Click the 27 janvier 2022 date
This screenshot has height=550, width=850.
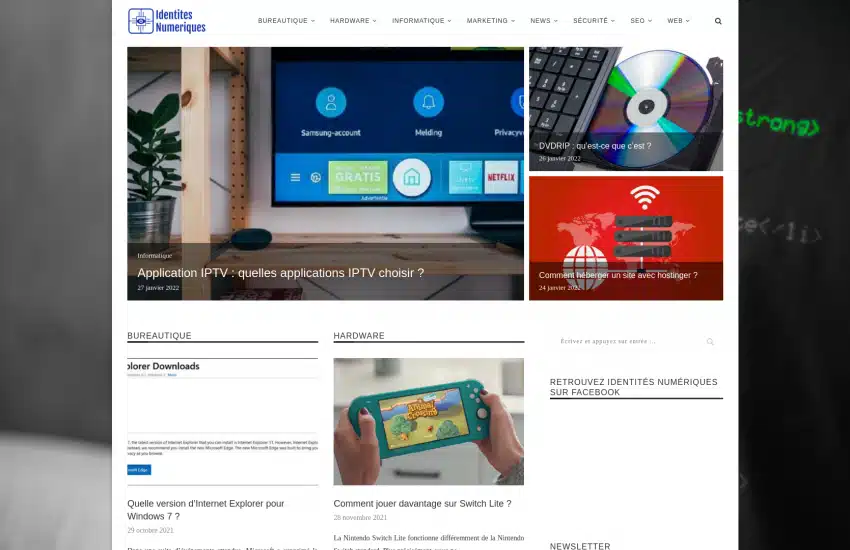point(158,288)
